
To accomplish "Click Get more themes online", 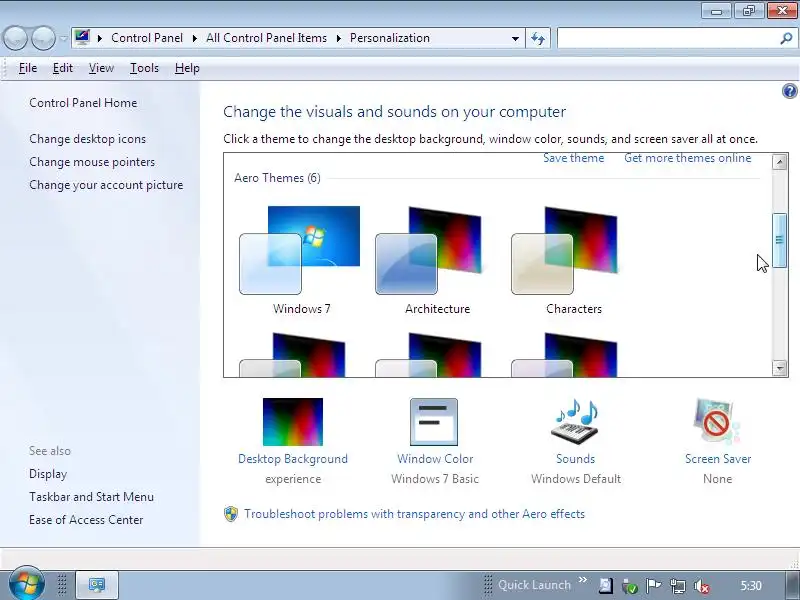I will [x=688, y=158].
